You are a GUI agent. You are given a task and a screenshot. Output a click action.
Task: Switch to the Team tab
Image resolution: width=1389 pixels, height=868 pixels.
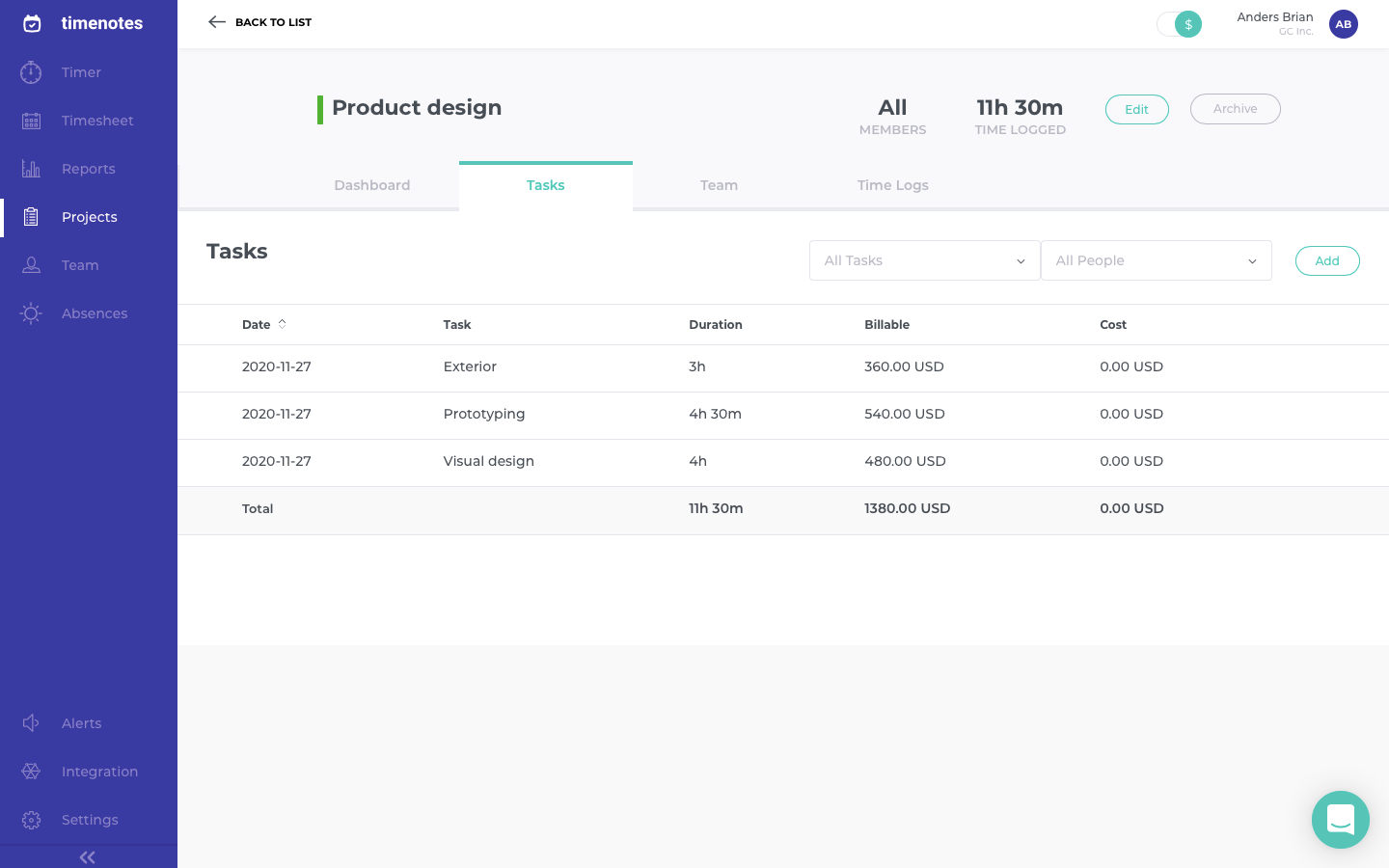[720, 185]
